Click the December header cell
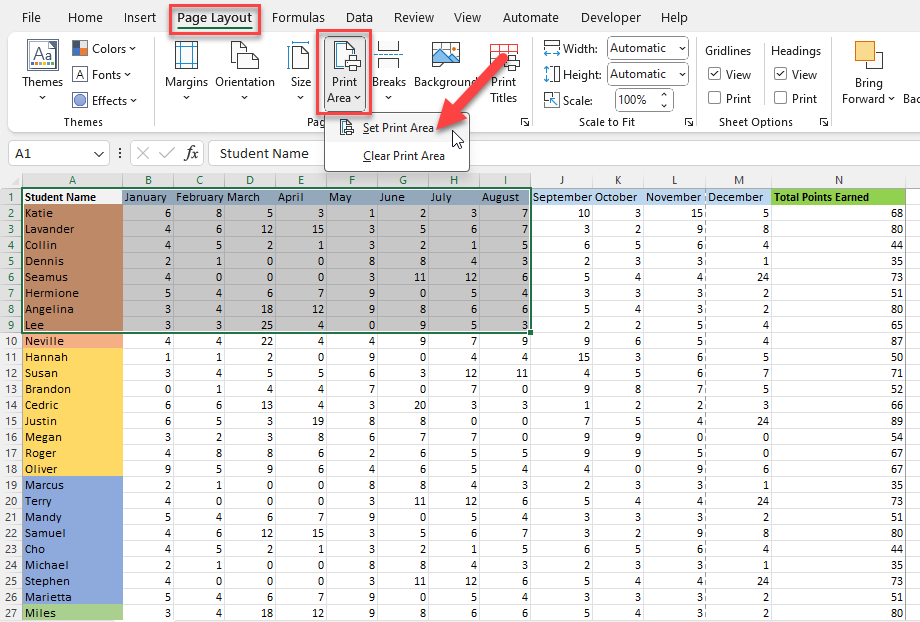The width and height of the screenshot is (920, 622). click(x=738, y=197)
